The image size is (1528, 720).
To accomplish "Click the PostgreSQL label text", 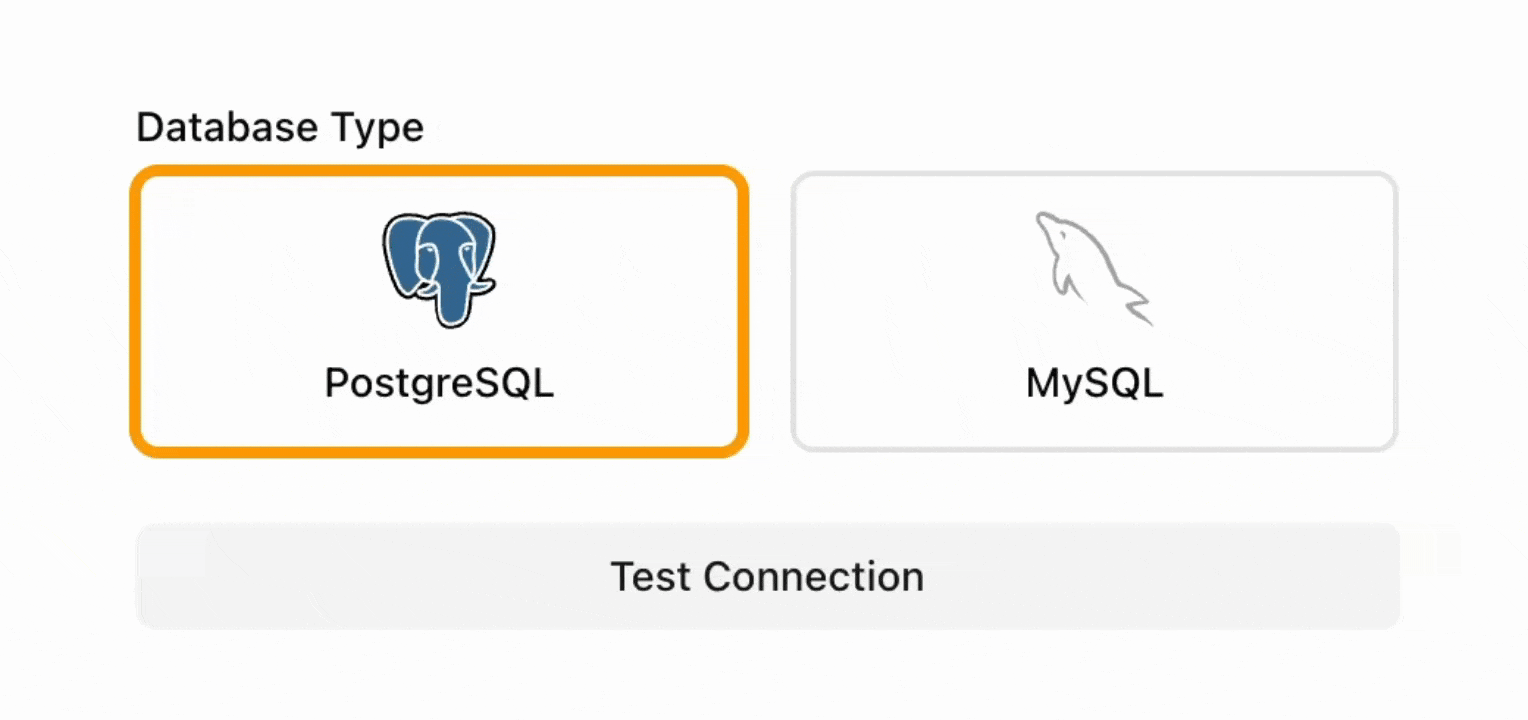I will [x=439, y=382].
